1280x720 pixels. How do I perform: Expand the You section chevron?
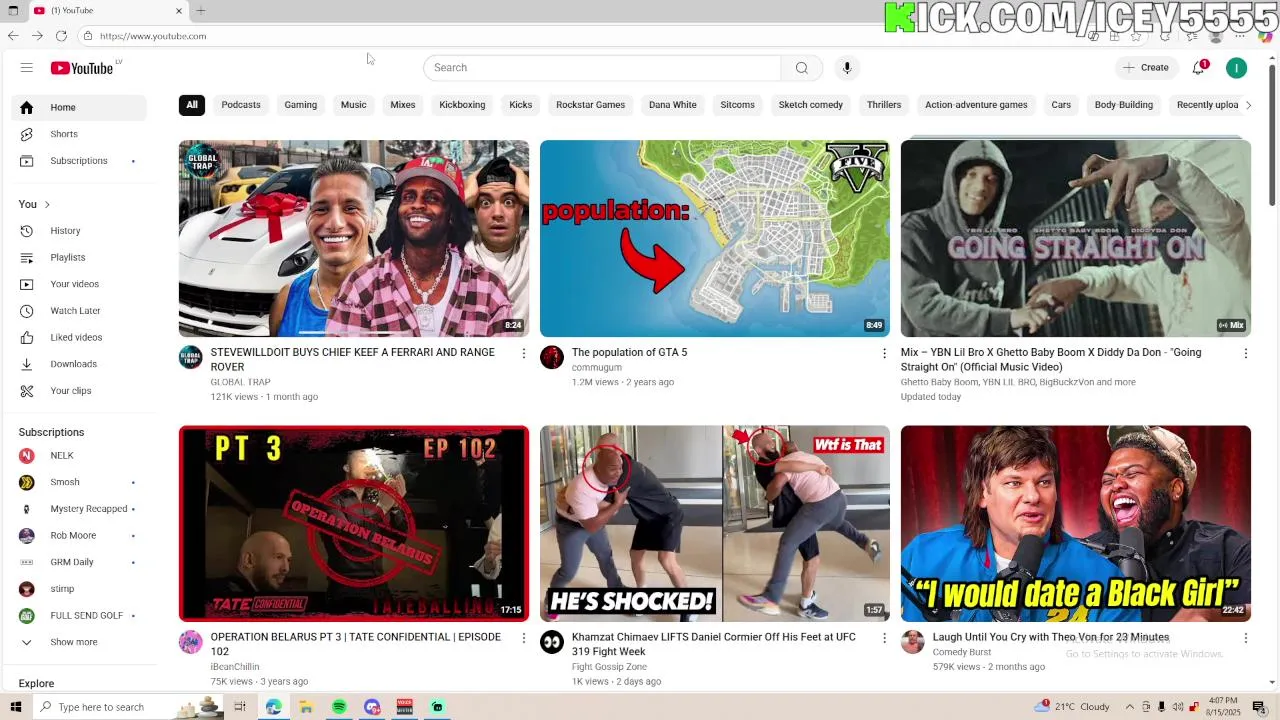point(46,205)
